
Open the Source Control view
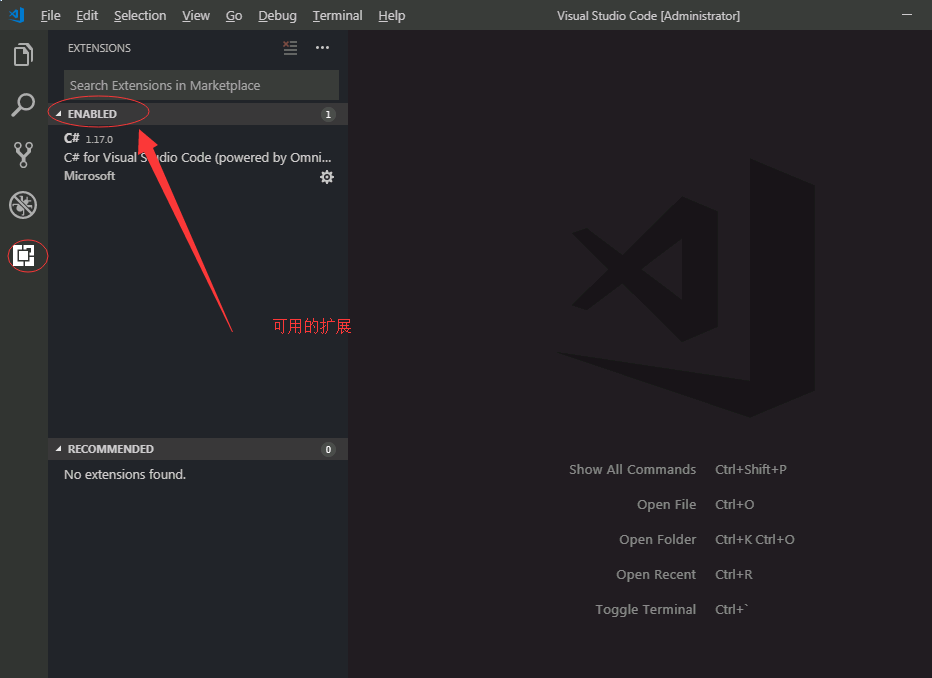click(23, 154)
